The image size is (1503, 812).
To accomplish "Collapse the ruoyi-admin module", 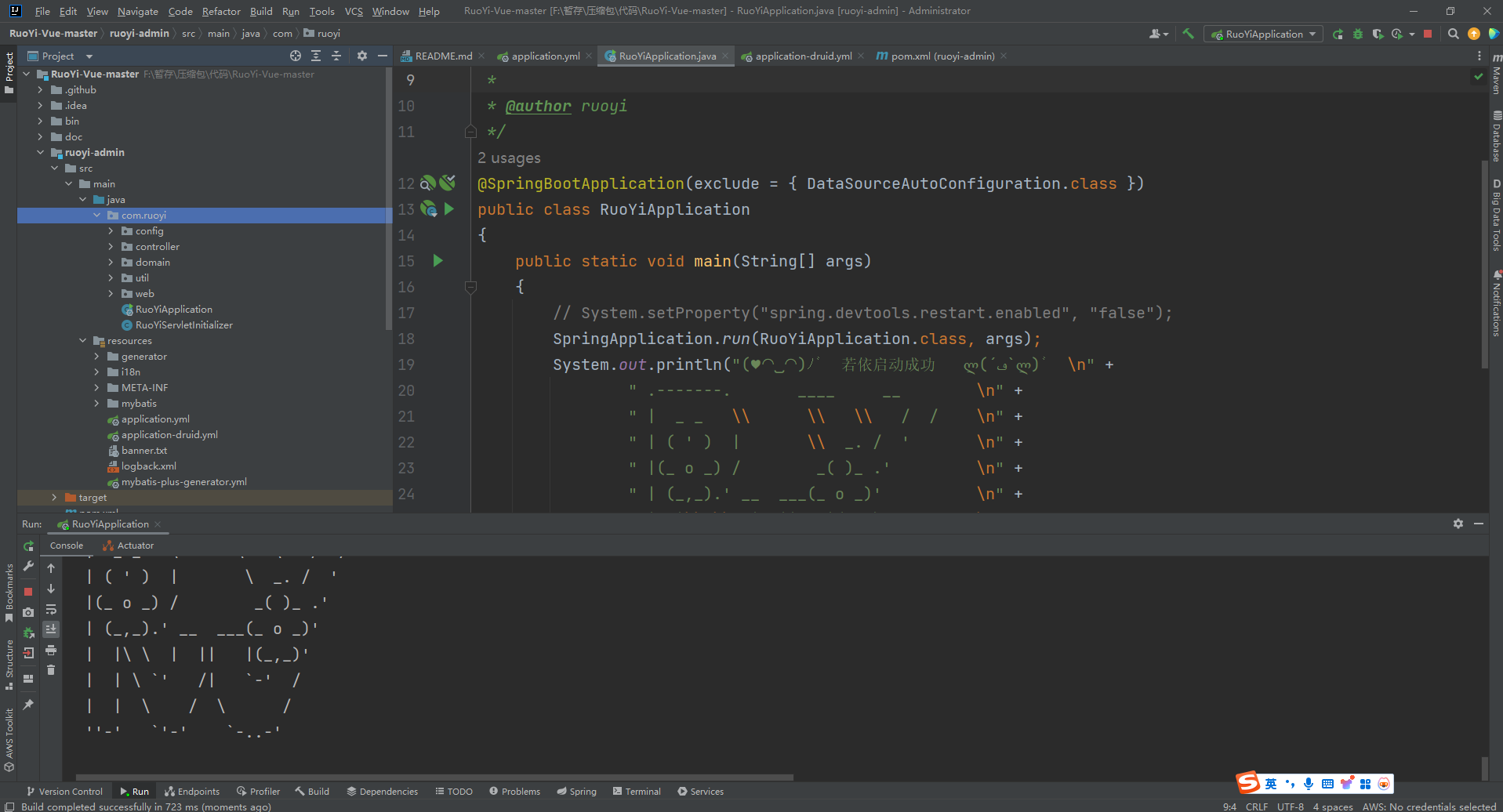I will coord(40,153).
